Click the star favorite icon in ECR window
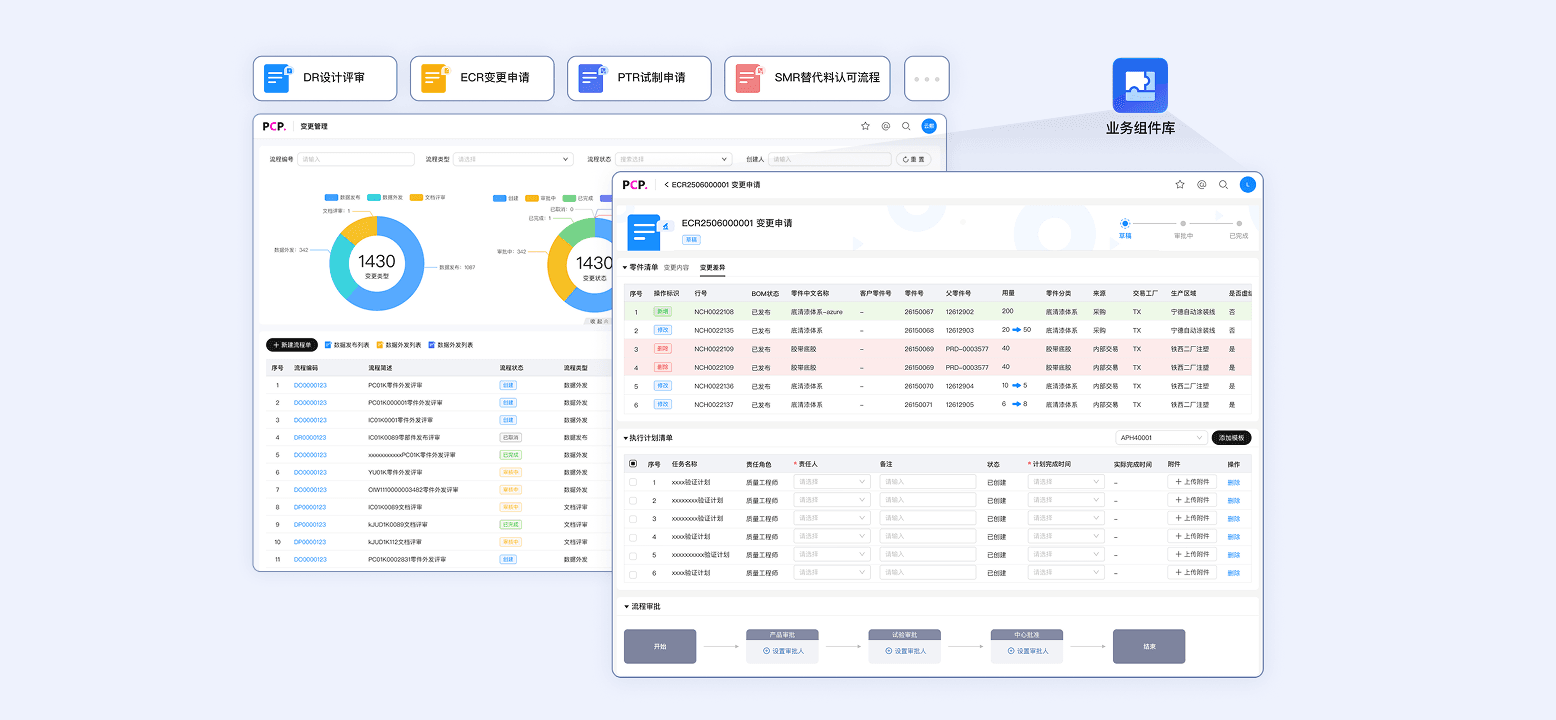This screenshot has height=720, width=1556. [x=1180, y=185]
